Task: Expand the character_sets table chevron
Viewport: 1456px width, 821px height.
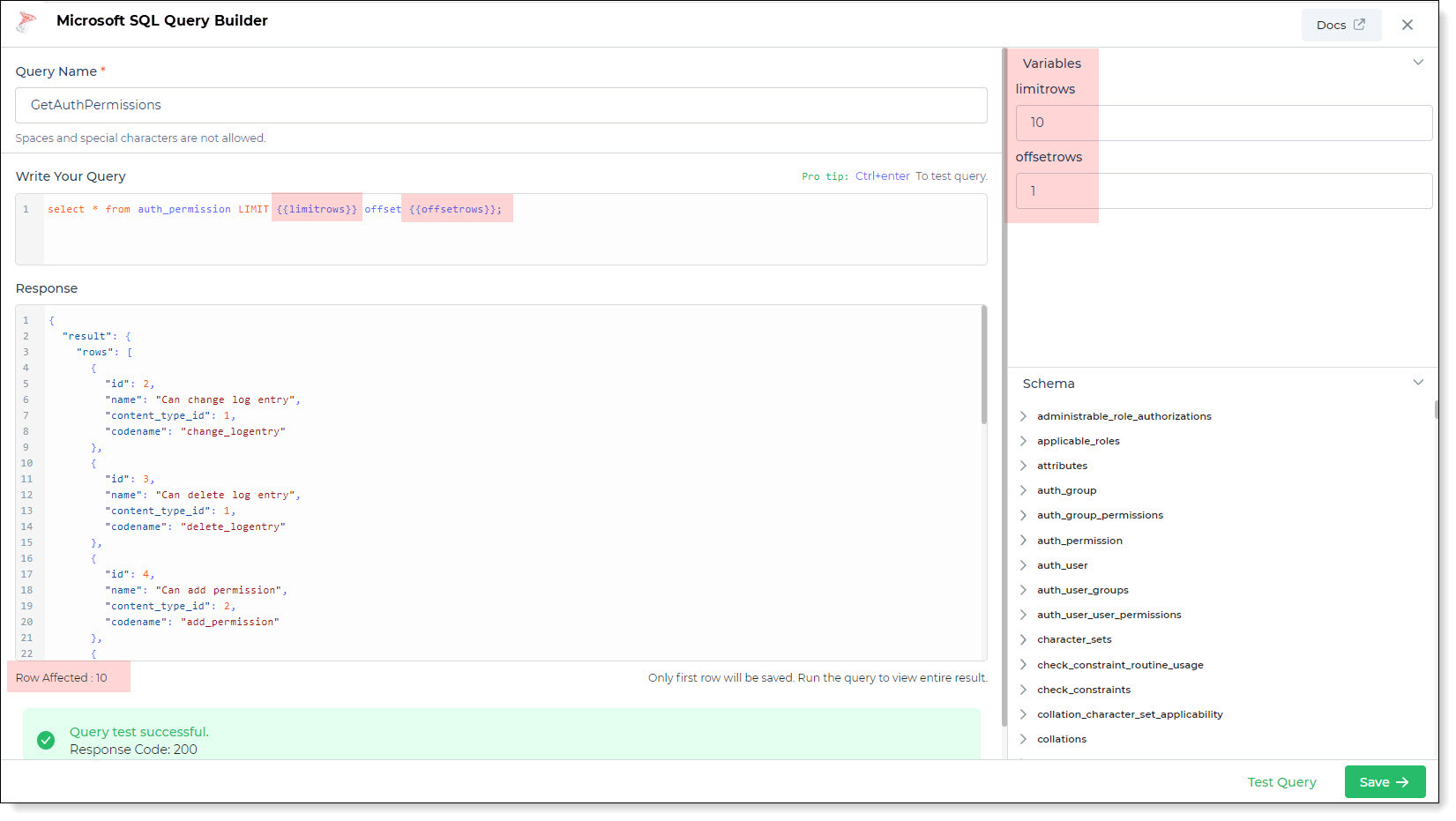Action: [1023, 639]
